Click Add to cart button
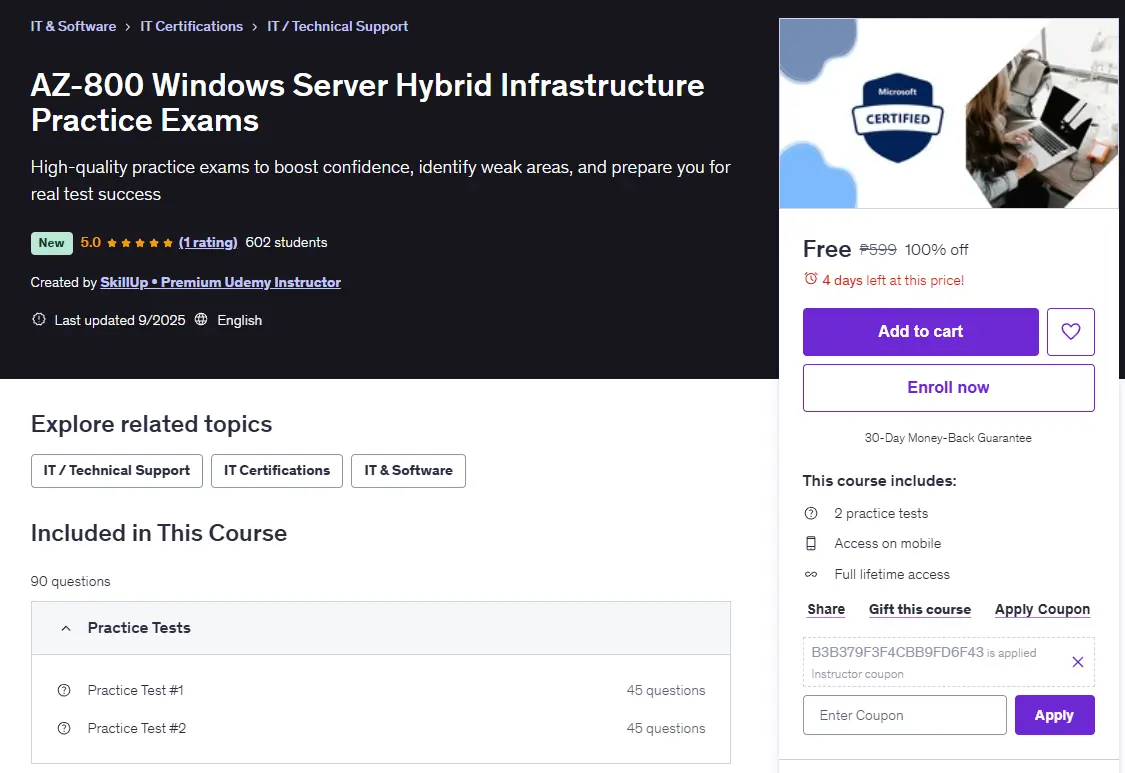This screenshot has height=773, width=1125. click(921, 332)
